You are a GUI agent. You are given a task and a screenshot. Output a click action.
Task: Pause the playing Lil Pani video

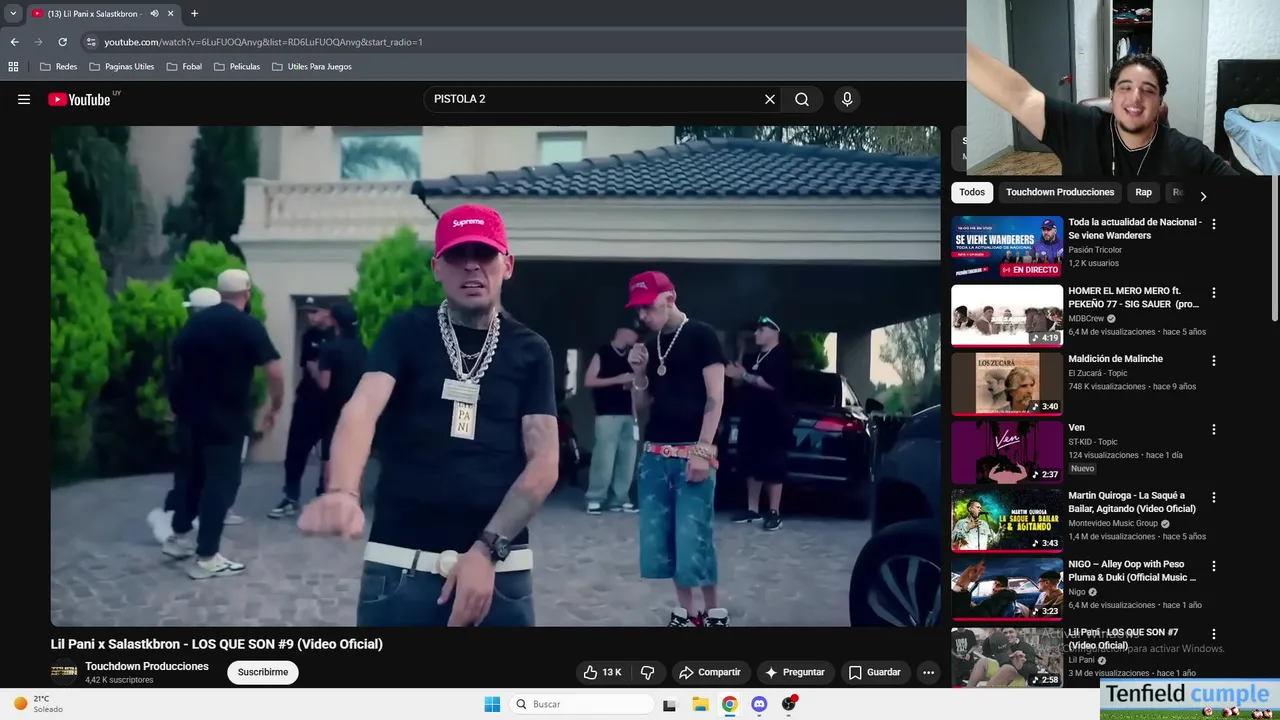pyautogui.click(x=495, y=376)
